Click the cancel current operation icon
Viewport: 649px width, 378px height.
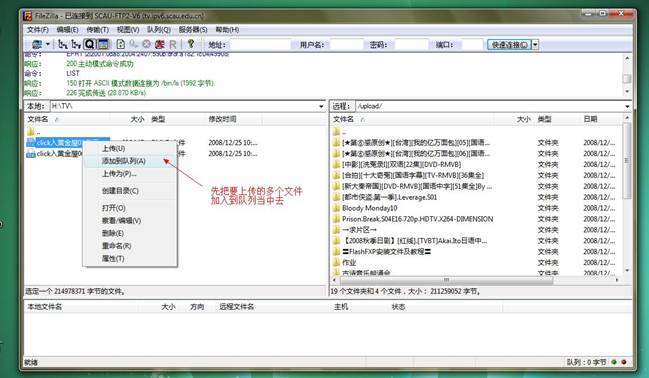[x=146, y=44]
